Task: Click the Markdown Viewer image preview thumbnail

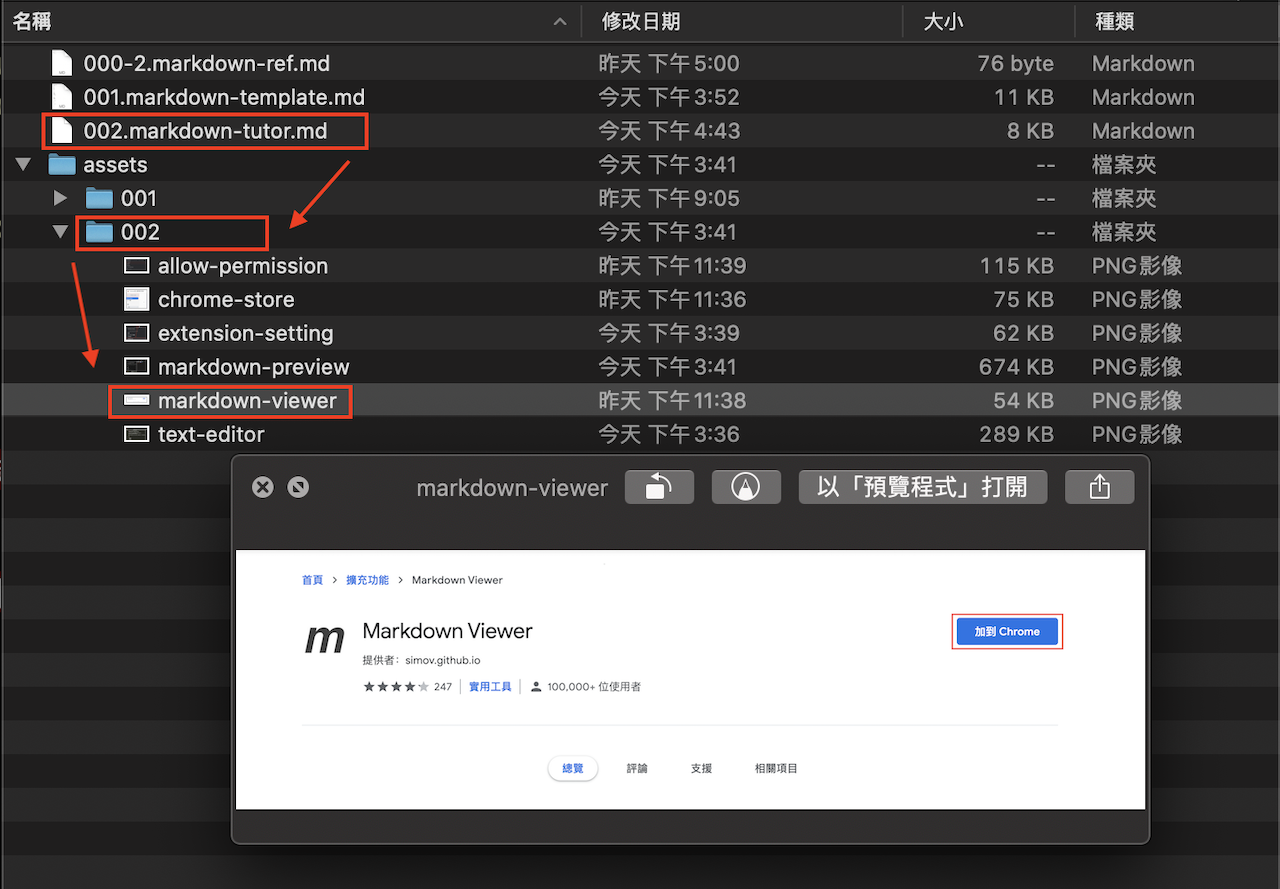Action: tap(690, 679)
